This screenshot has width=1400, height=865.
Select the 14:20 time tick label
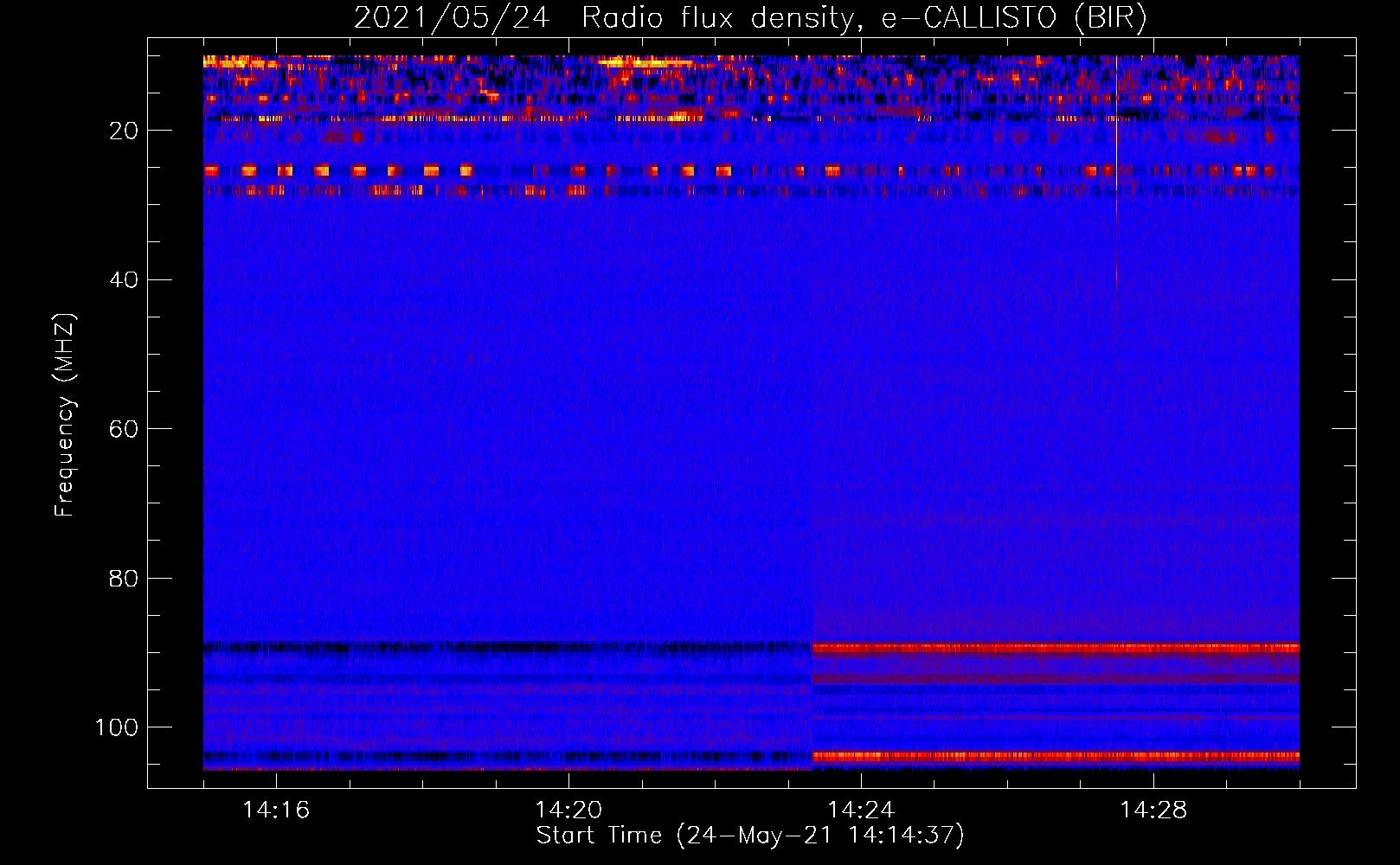pos(568,811)
